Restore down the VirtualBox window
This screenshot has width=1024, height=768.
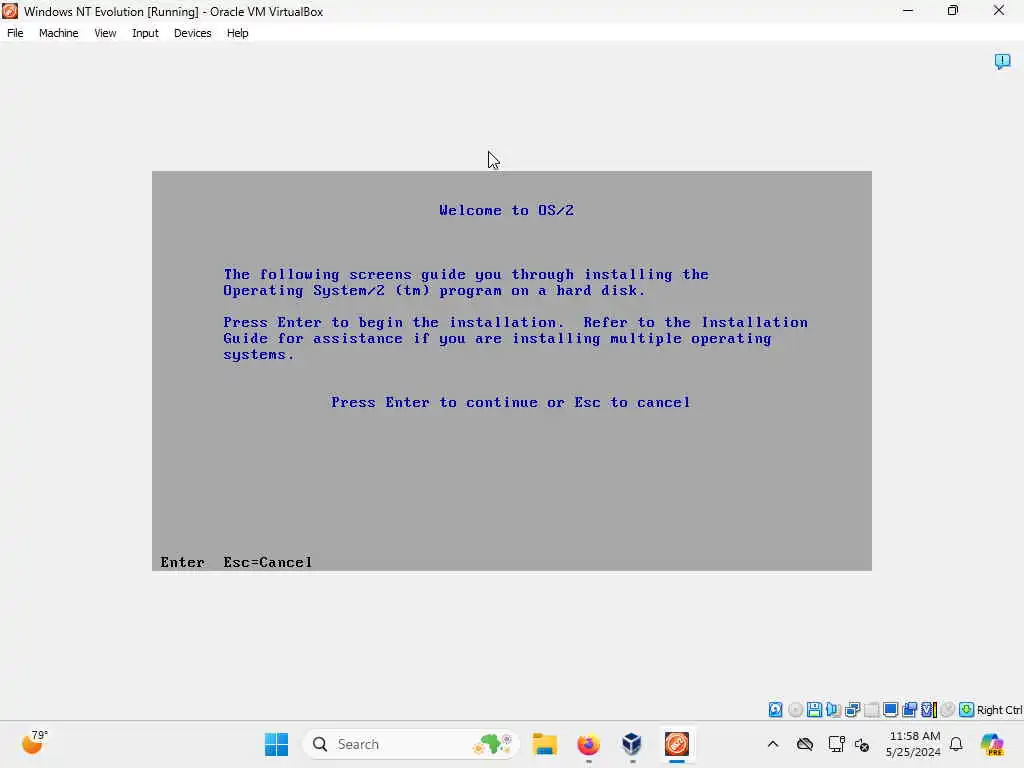click(x=953, y=11)
